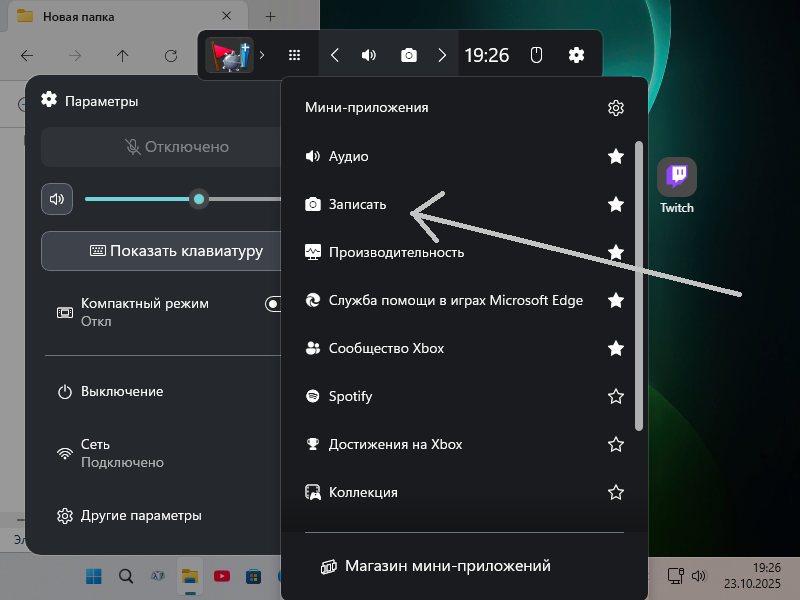Toggle the Сообщество Xbox favorite star
The width and height of the screenshot is (800, 600).
[x=616, y=348]
